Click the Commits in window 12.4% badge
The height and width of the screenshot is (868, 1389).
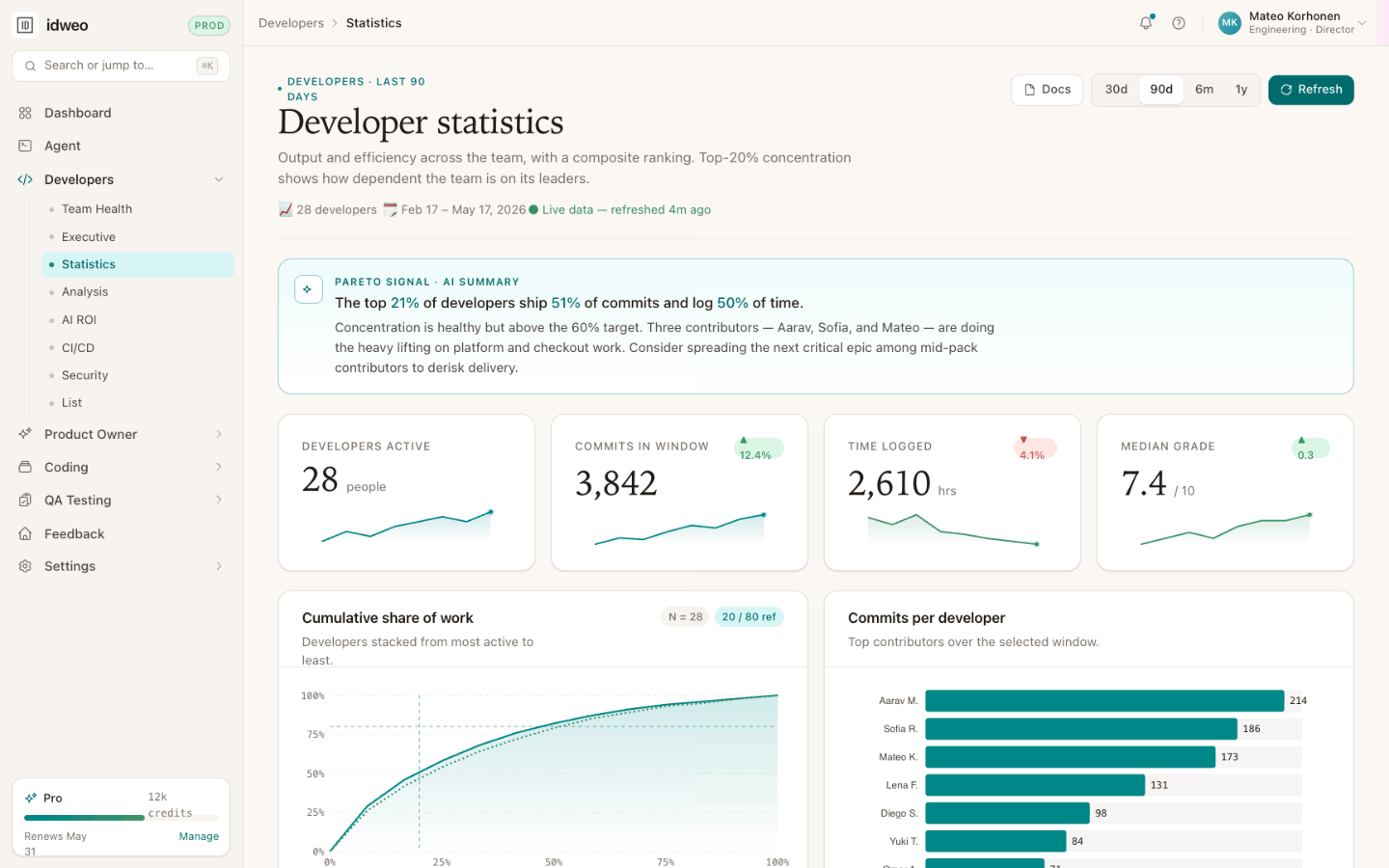point(759,448)
